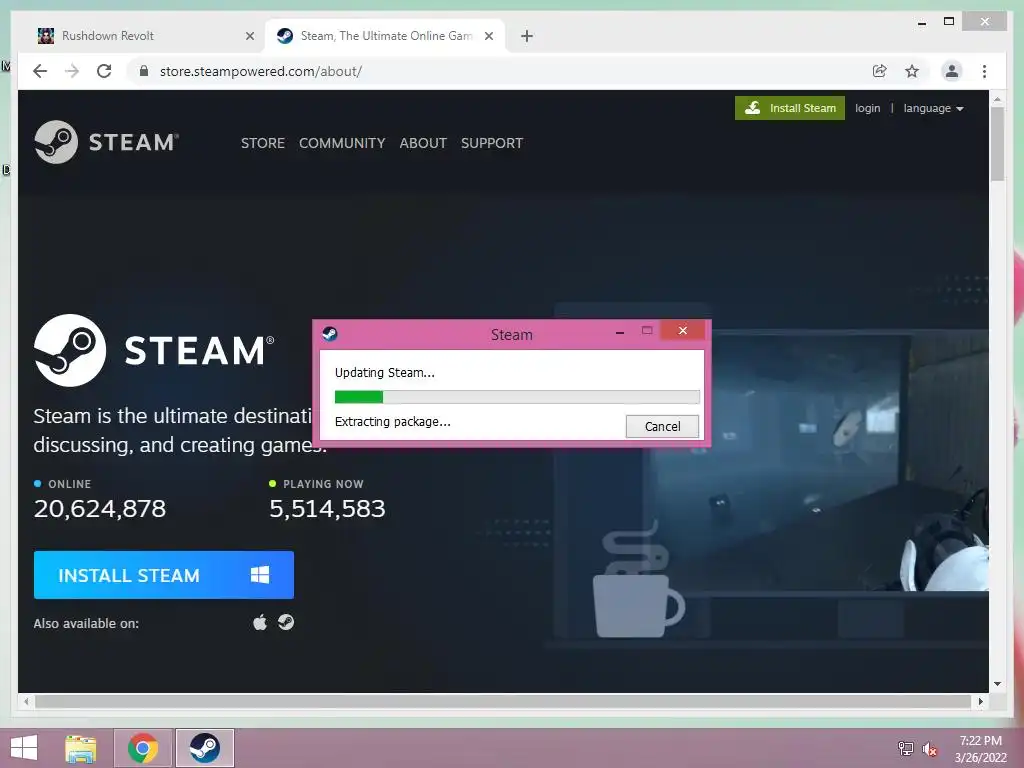Click the PLAYING NOW count 5,514,583
The image size is (1024, 768).
pyautogui.click(x=327, y=509)
